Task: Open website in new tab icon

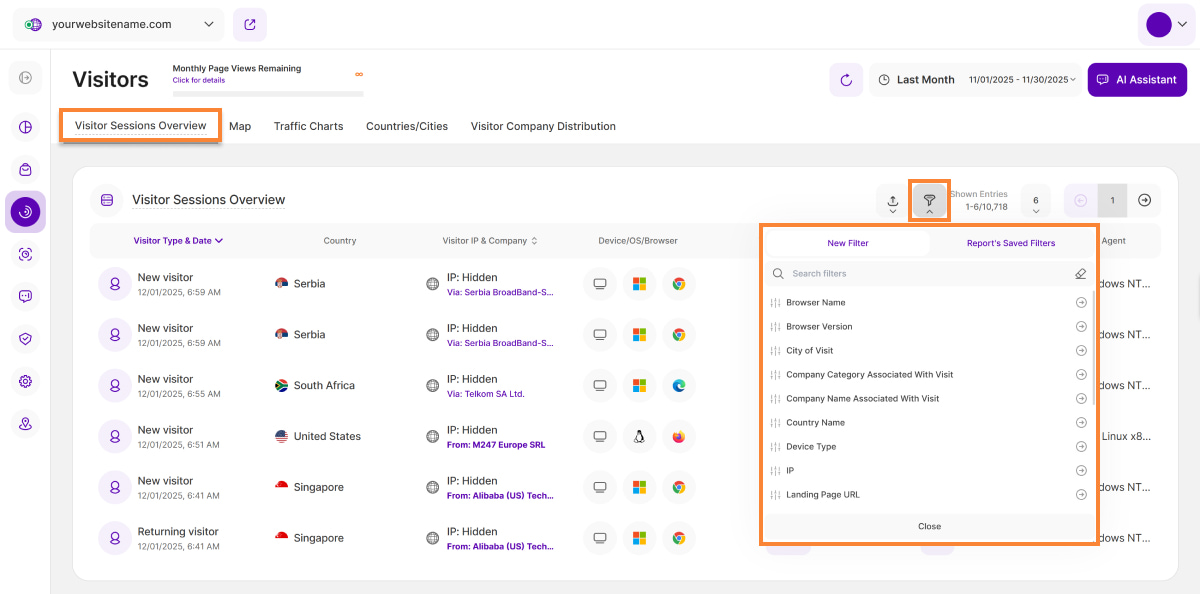Action: tap(249, 24)
